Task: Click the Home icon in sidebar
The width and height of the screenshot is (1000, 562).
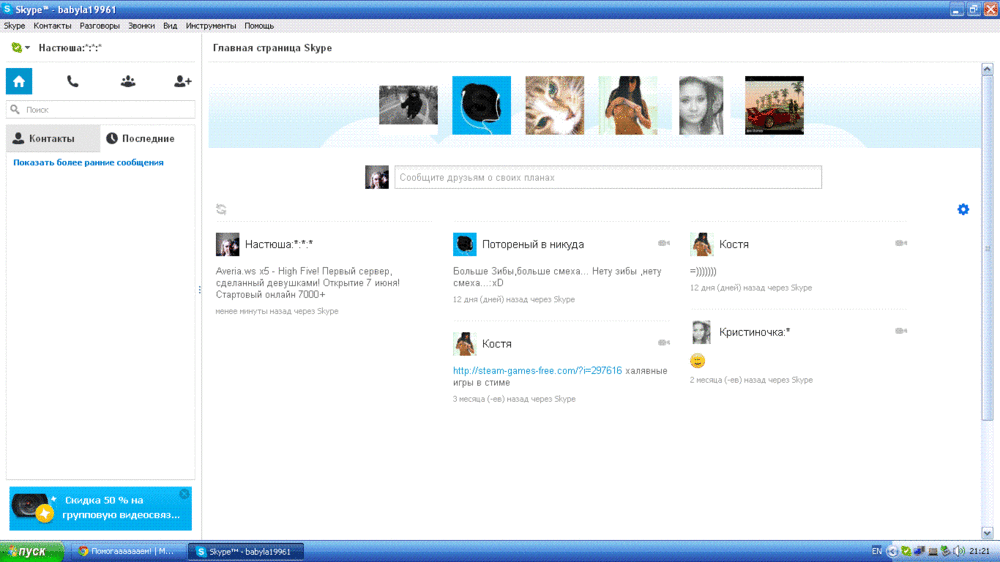Action: pyautogui.click(x=19, y=82)
